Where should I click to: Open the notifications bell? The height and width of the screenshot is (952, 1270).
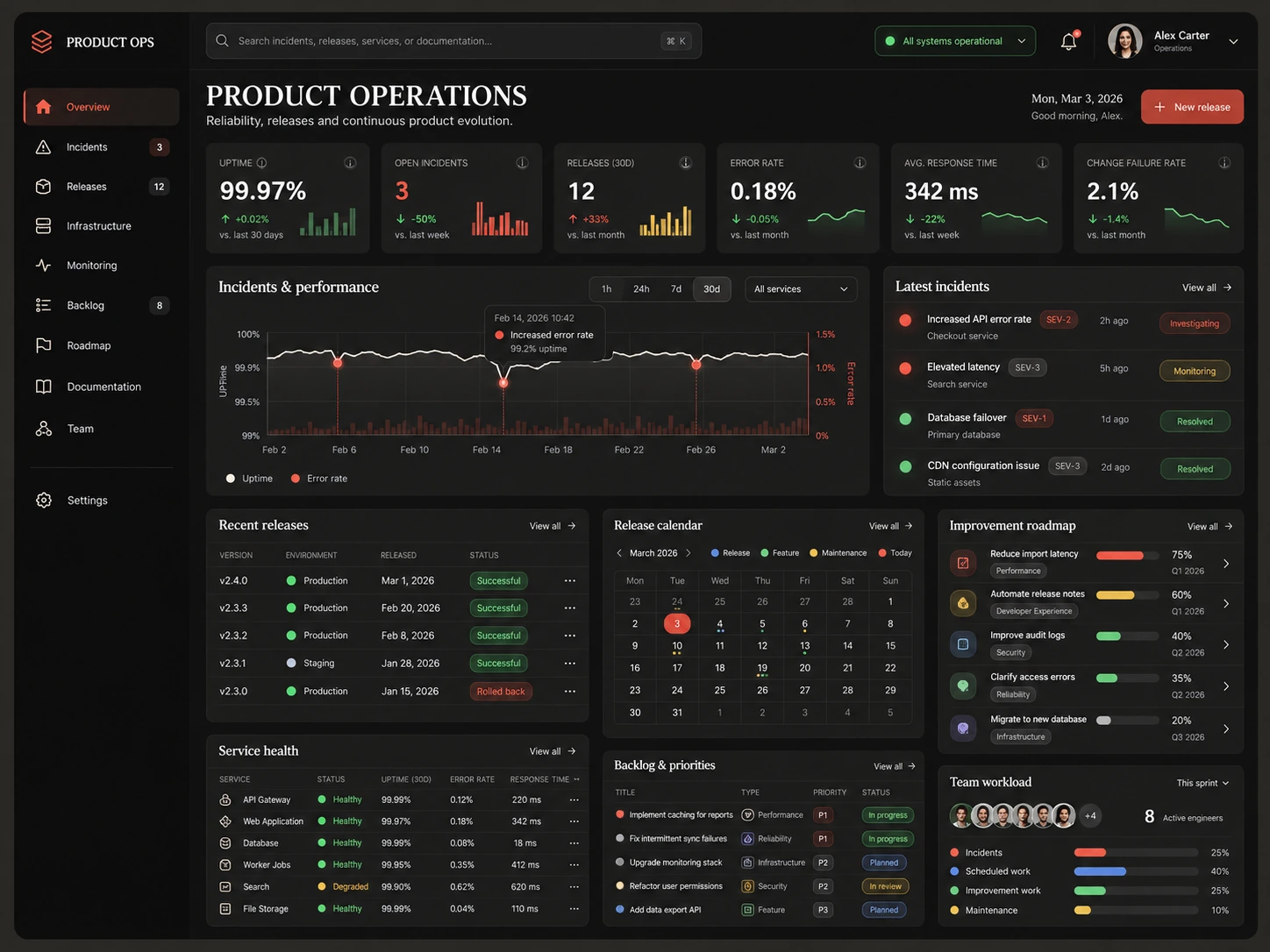tap(1068, 41)
